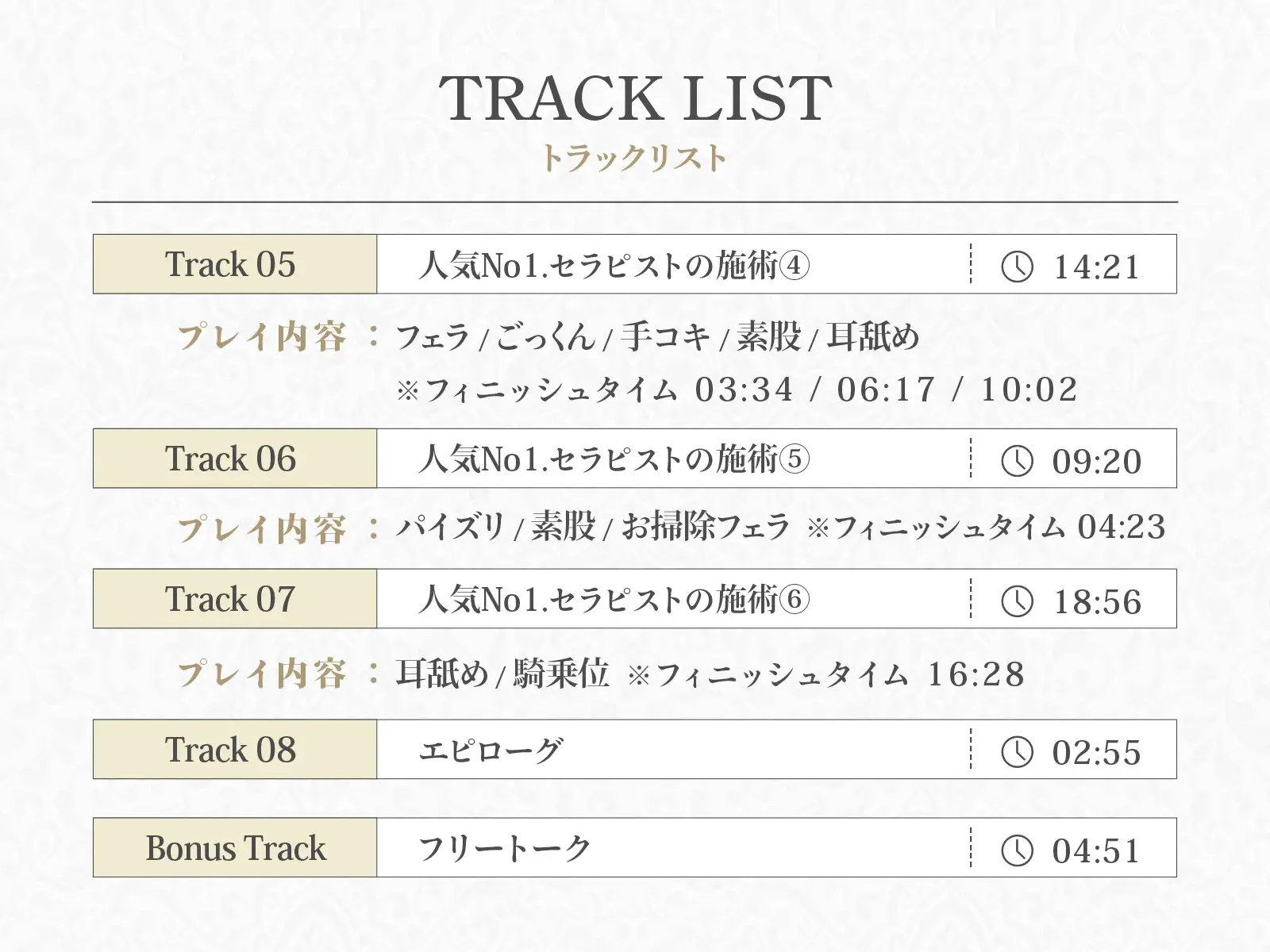Click the フリートーク track title

(x=505, y=848)
